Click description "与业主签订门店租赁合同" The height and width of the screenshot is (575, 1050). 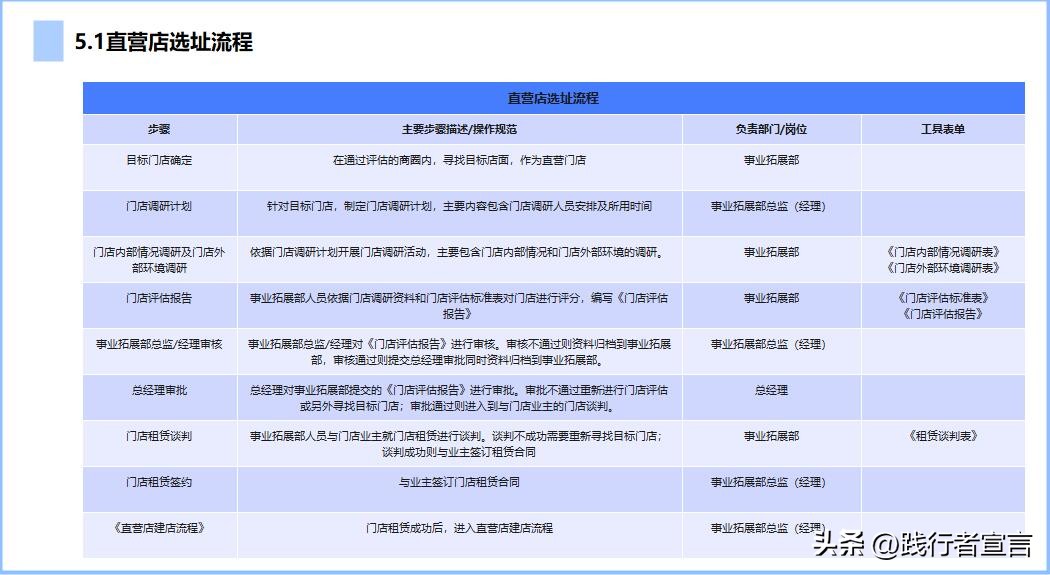click(x=459, y=482)
